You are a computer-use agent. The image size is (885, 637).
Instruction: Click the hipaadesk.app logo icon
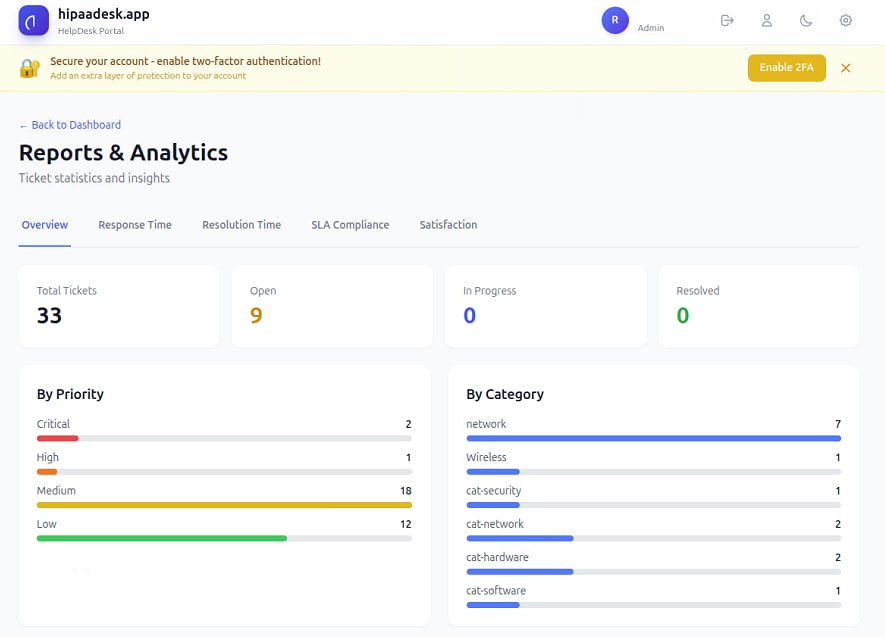click(31, 20)
